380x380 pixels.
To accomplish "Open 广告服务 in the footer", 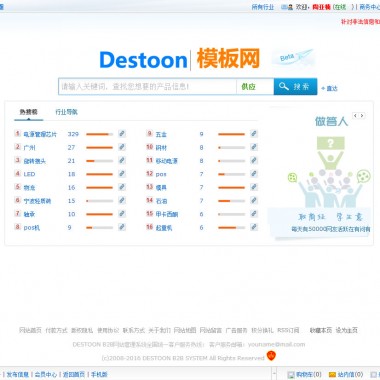I will [x=236, y=330].
